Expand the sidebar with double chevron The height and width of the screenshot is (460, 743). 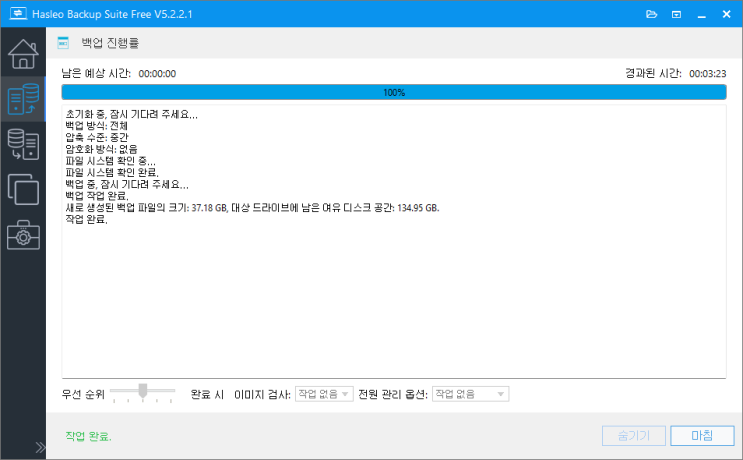[x=40, y=447]
